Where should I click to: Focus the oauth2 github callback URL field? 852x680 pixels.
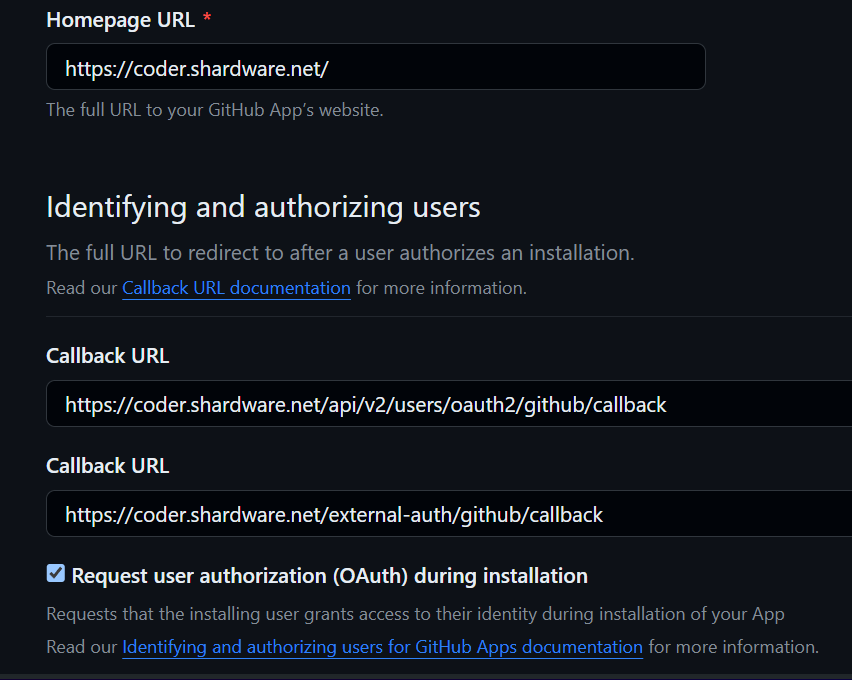(x=450, y=404)
